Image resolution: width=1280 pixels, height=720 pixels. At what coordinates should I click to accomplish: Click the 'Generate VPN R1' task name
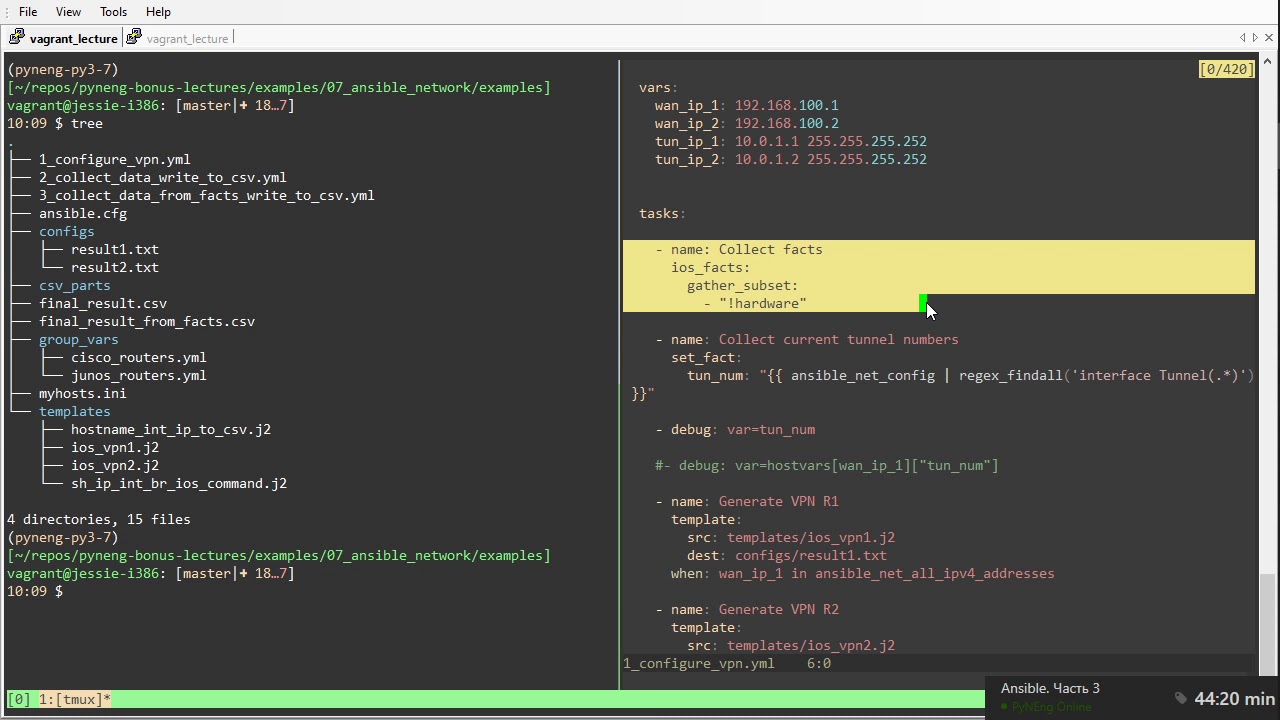(779, 501)
